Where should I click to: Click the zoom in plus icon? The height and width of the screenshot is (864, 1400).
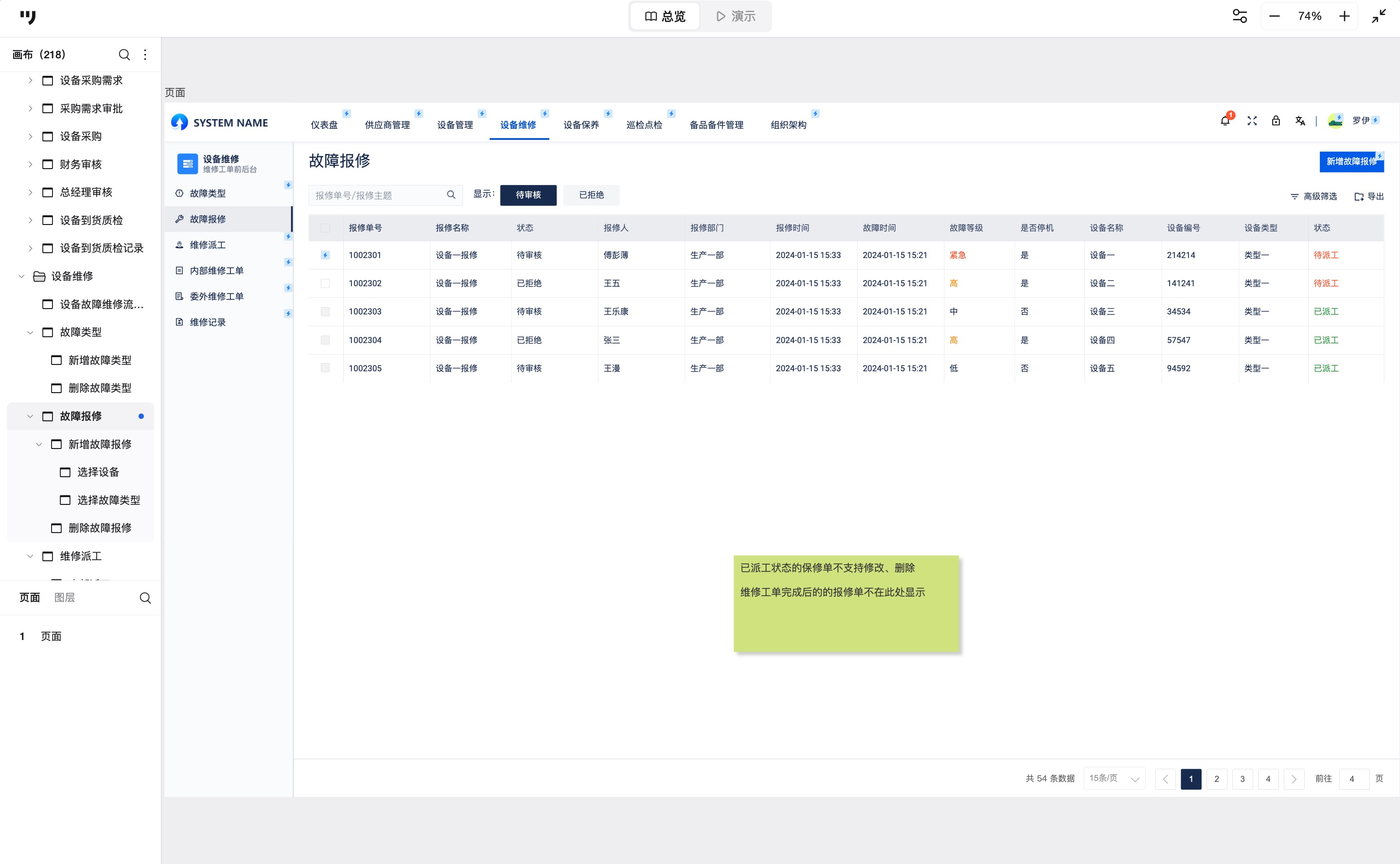coord(1345,16)
